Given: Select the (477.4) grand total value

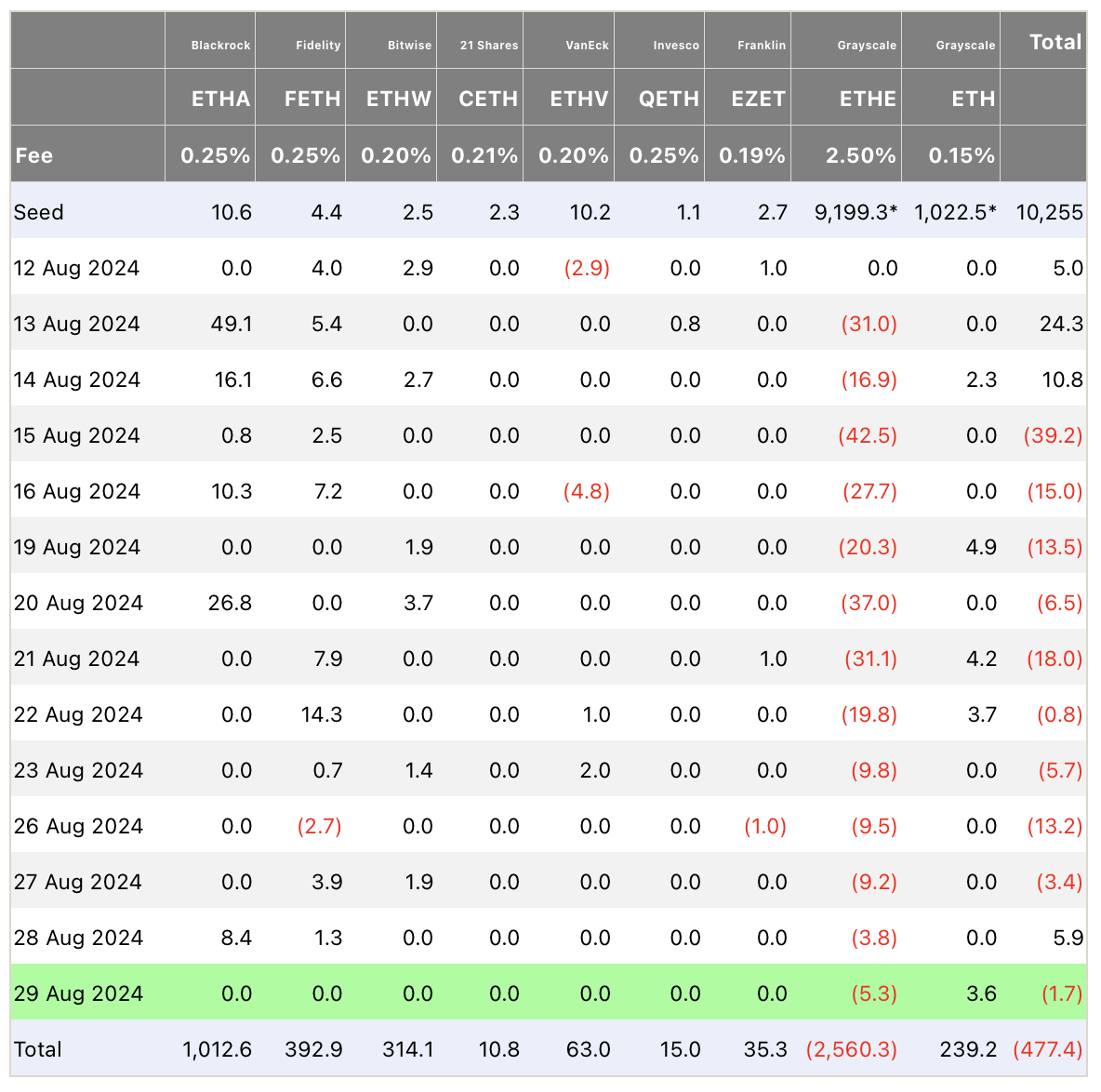Looking at the screenshot, I should 1048,1049.
